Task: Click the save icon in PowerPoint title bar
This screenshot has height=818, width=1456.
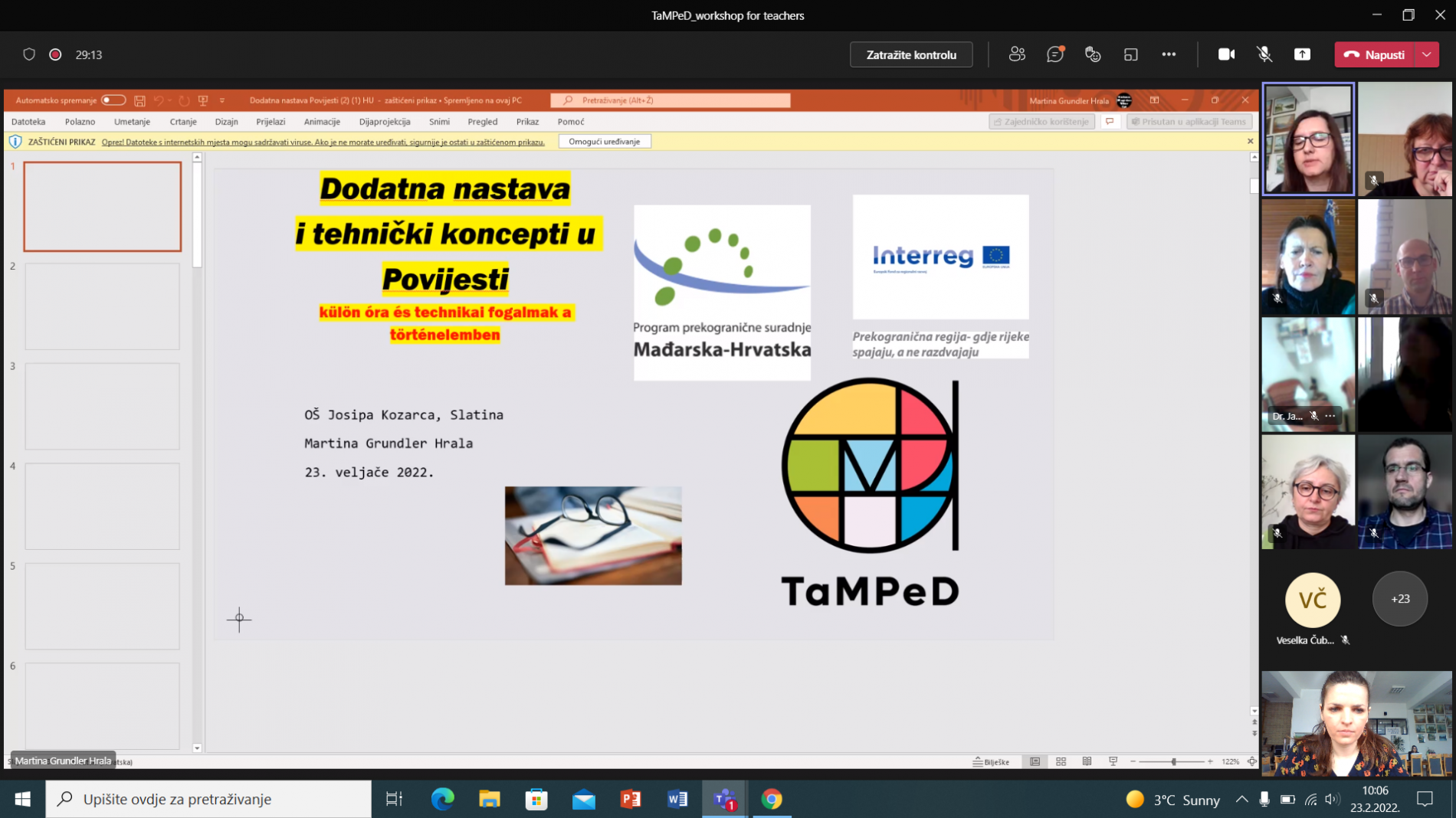Action: click(139, 100)
